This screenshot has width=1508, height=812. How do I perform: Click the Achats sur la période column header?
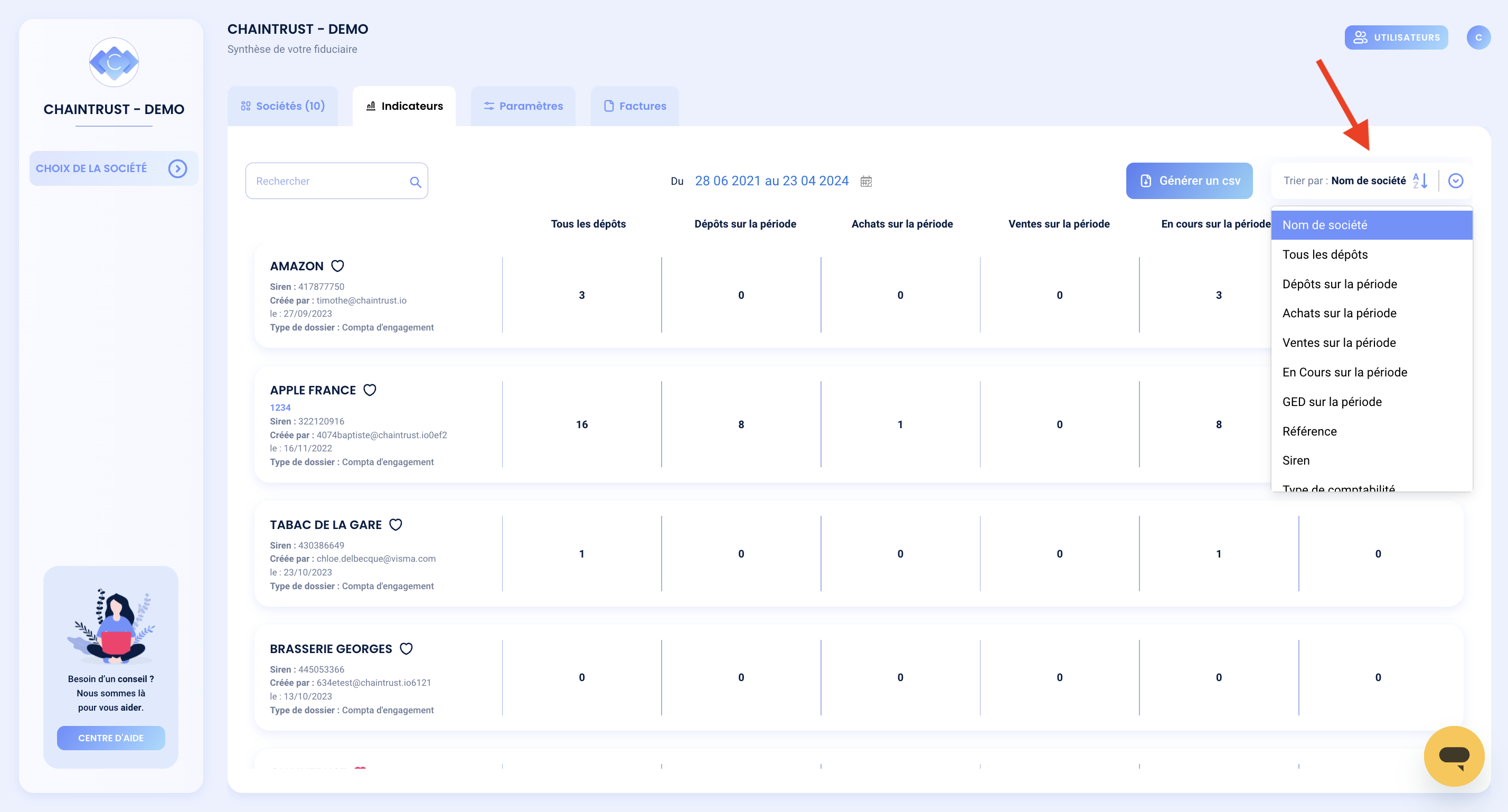[901, 224]
